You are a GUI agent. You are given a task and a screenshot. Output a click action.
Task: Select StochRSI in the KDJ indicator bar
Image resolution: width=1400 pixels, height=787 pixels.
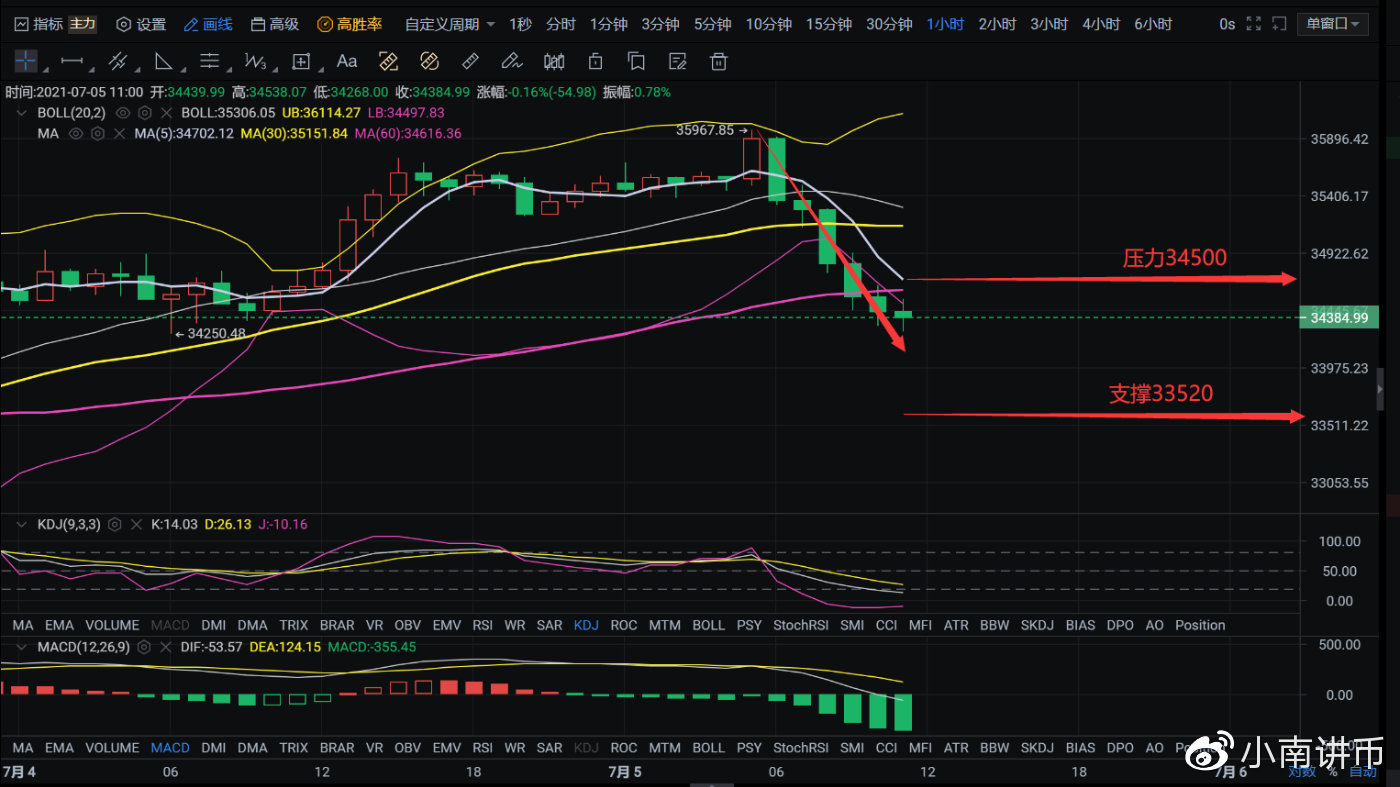(799, 625)
